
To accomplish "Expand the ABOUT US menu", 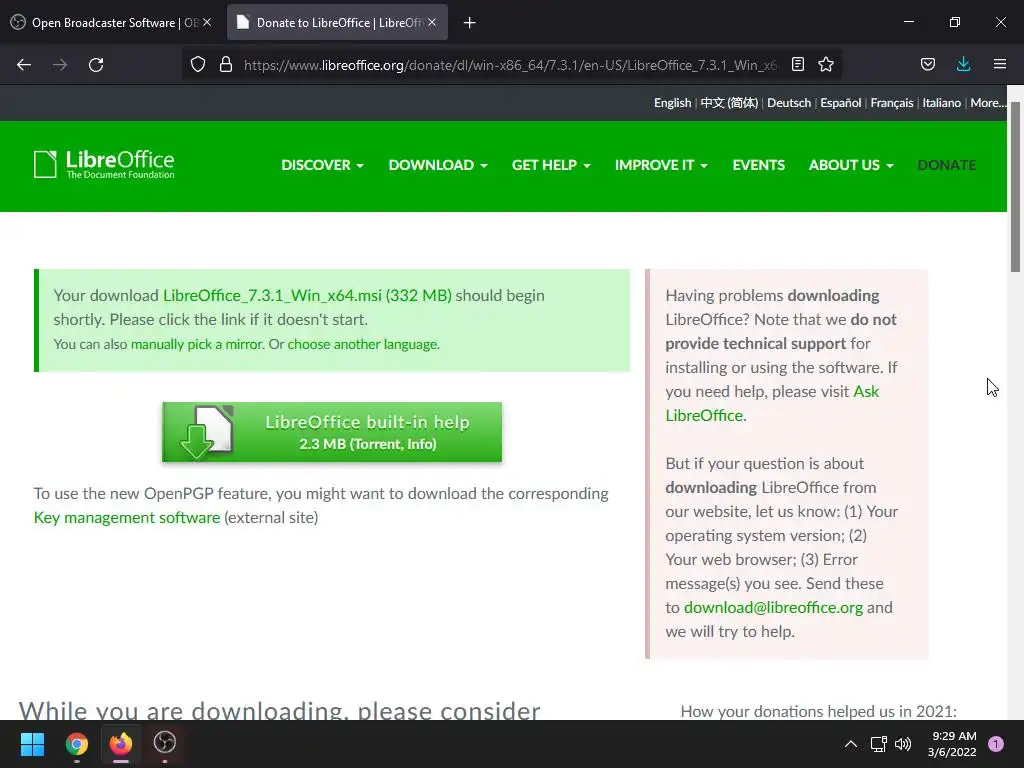I will tap(851, 165).
